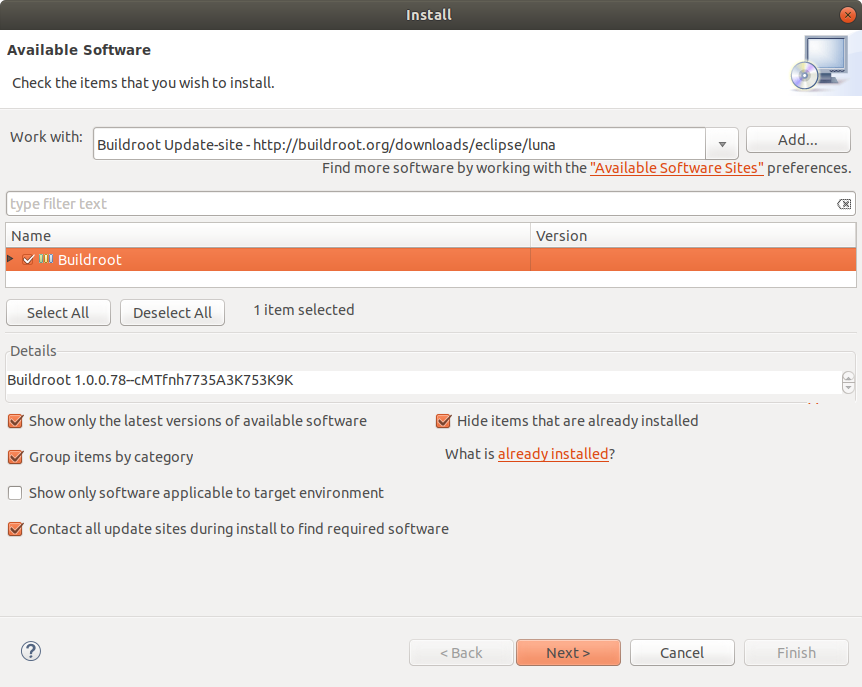The image size is (862, 687).
Task: Click the 1 item selected status text
Action: (304, 310)
